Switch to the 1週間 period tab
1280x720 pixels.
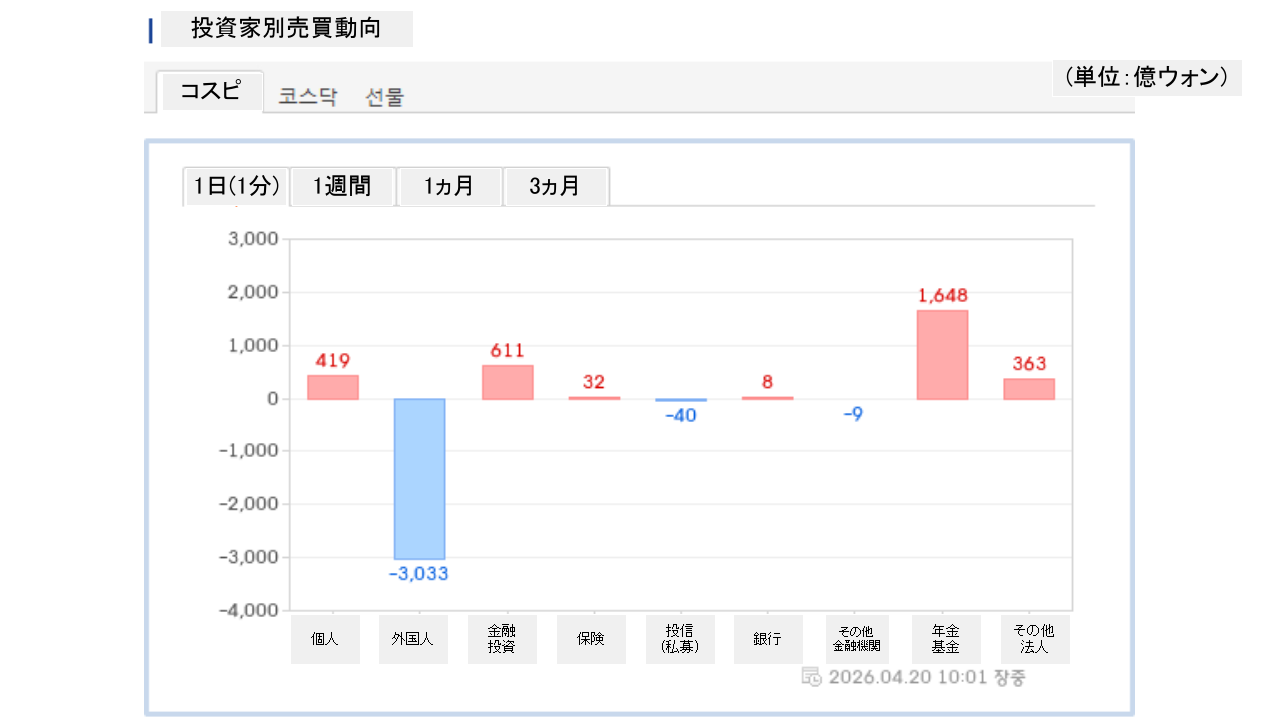point(342,186)
